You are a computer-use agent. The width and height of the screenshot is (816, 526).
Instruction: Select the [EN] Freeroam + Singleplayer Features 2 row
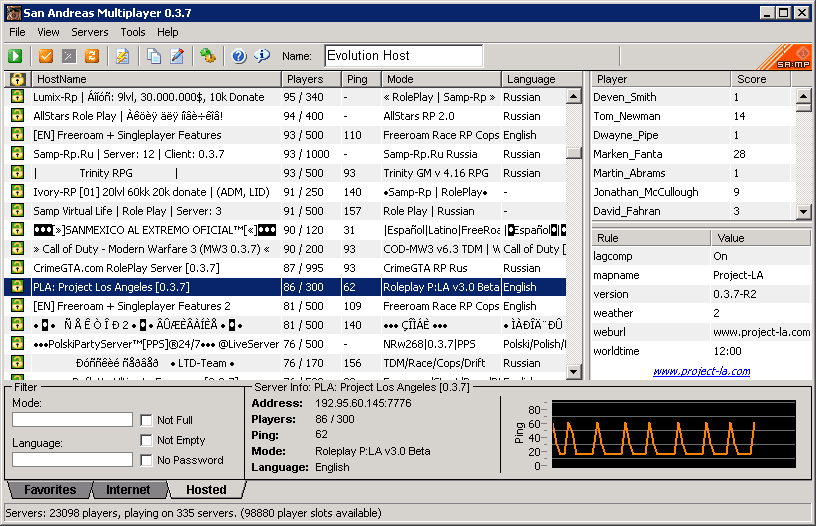pyautogui.click(x=285, y=306)
